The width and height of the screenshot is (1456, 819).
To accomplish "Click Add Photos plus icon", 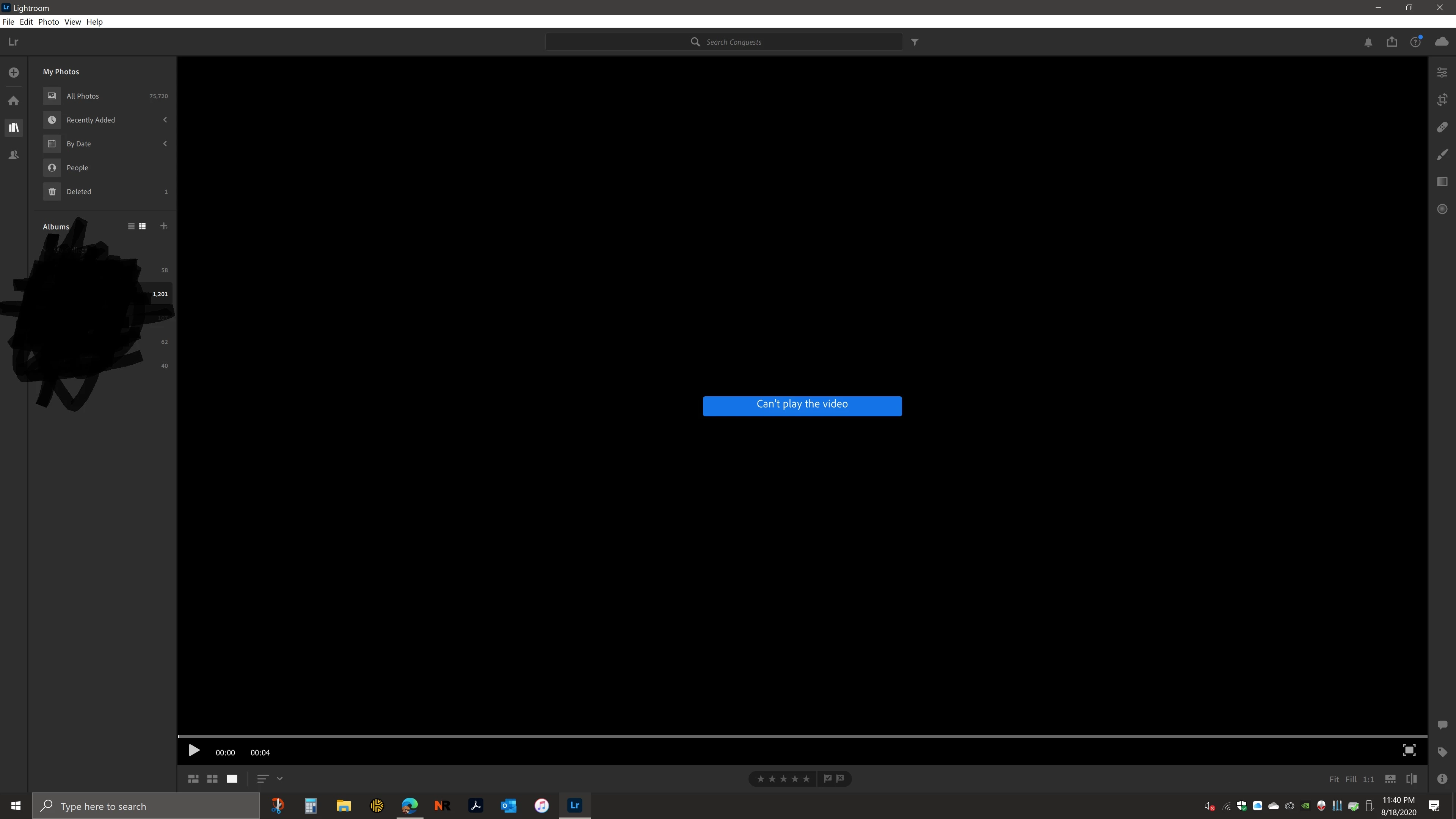I will tap(14, 72).
